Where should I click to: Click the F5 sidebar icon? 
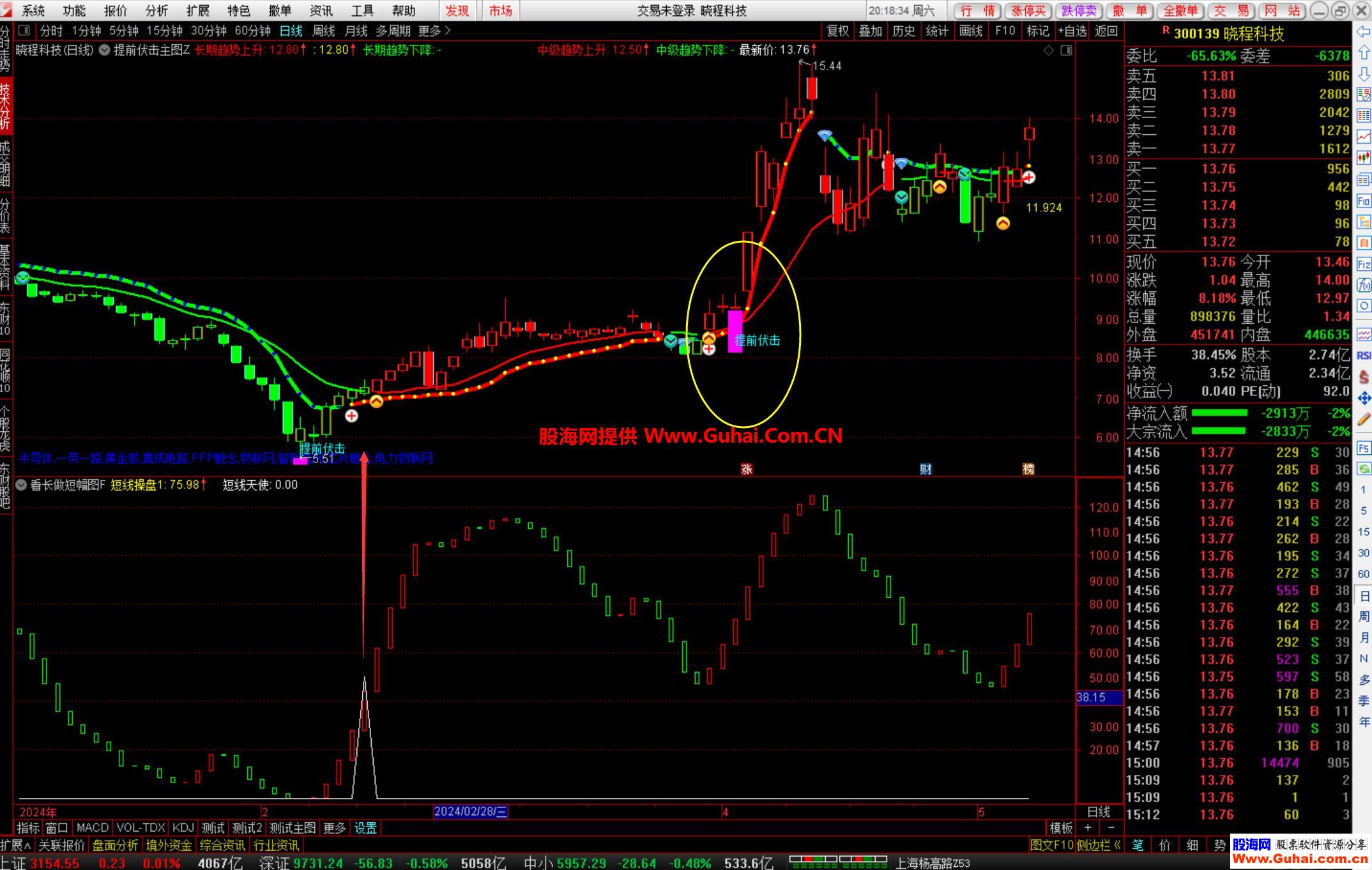(x=1364, y=447)
